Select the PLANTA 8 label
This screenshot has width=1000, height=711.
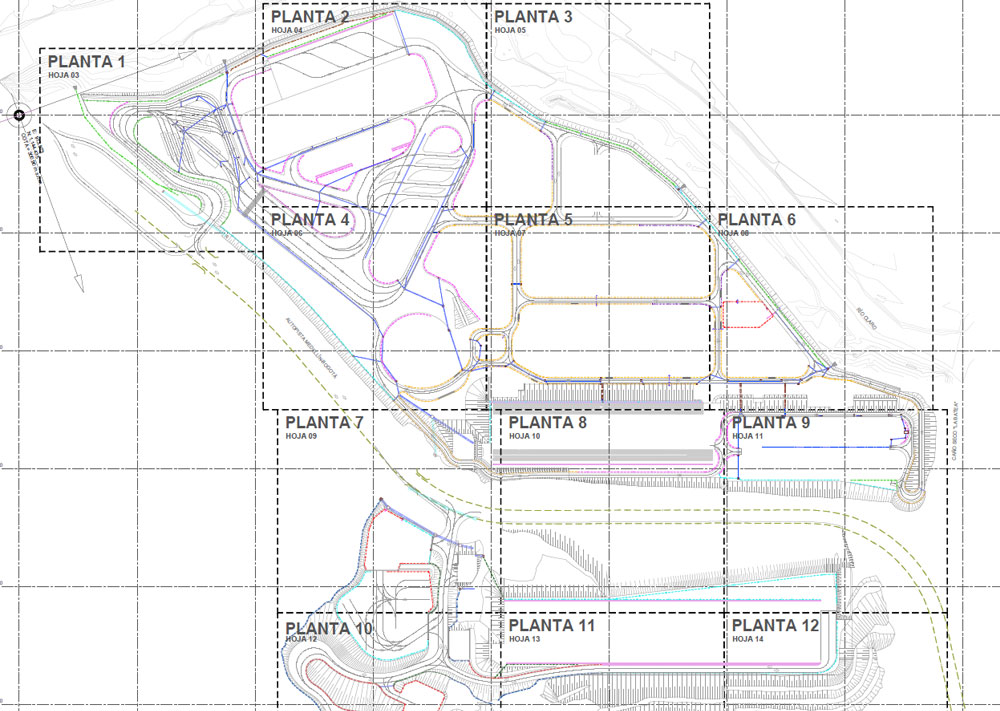[x=547, y=423]
